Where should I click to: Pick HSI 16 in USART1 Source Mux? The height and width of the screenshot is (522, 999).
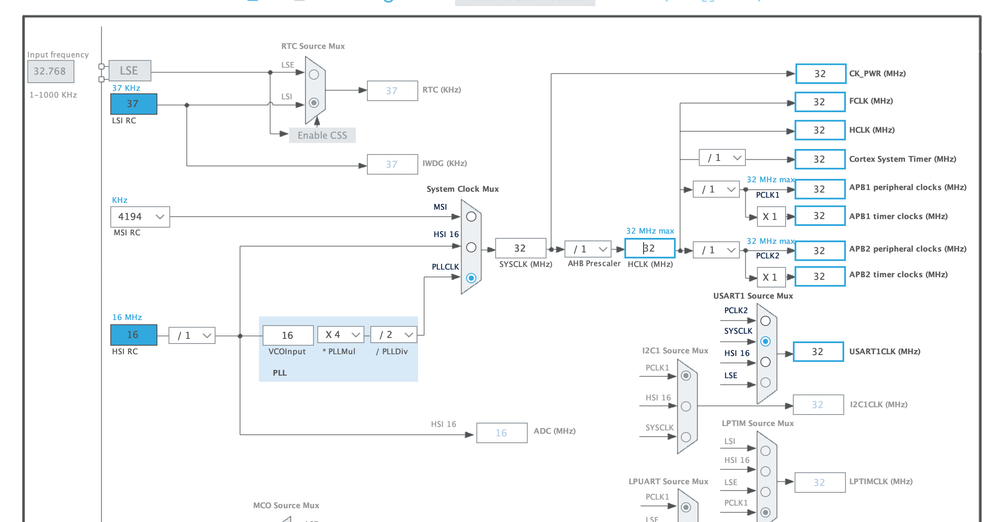[766, 362]
